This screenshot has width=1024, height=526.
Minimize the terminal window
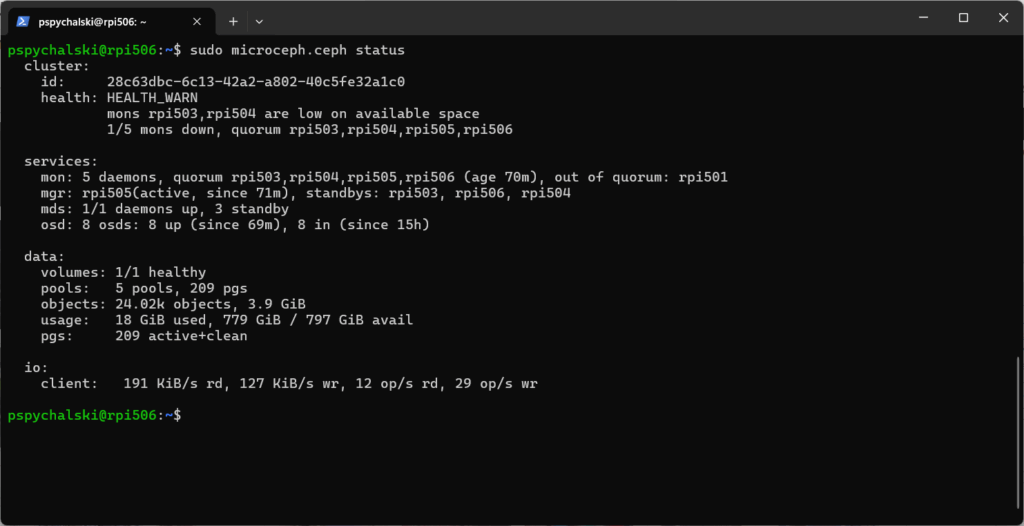click(923, 18)
